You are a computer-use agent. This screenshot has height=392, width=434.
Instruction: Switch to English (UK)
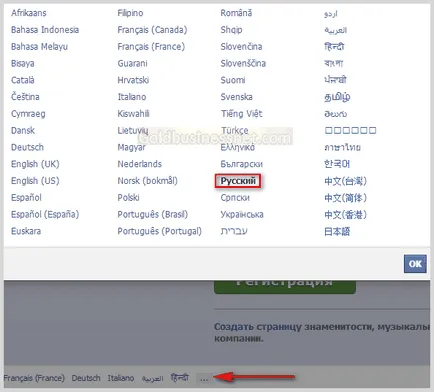(35, 164)
